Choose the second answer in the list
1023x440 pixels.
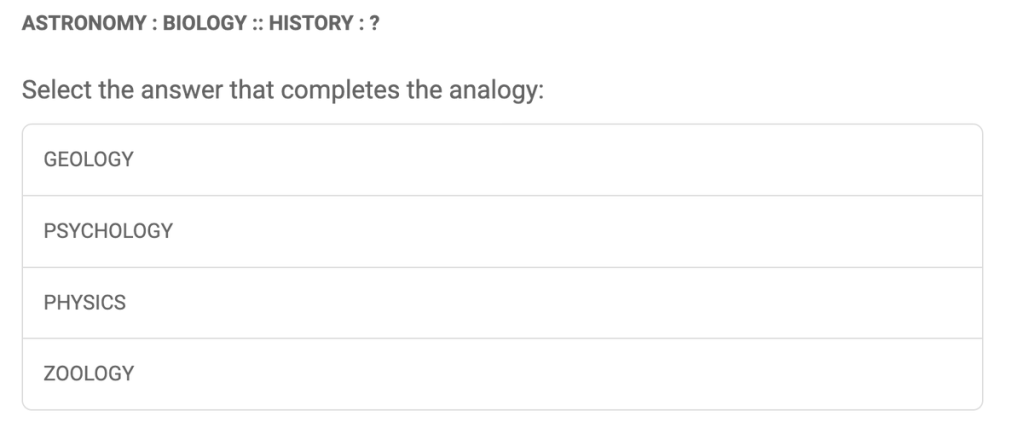click(x=502, y=231)
